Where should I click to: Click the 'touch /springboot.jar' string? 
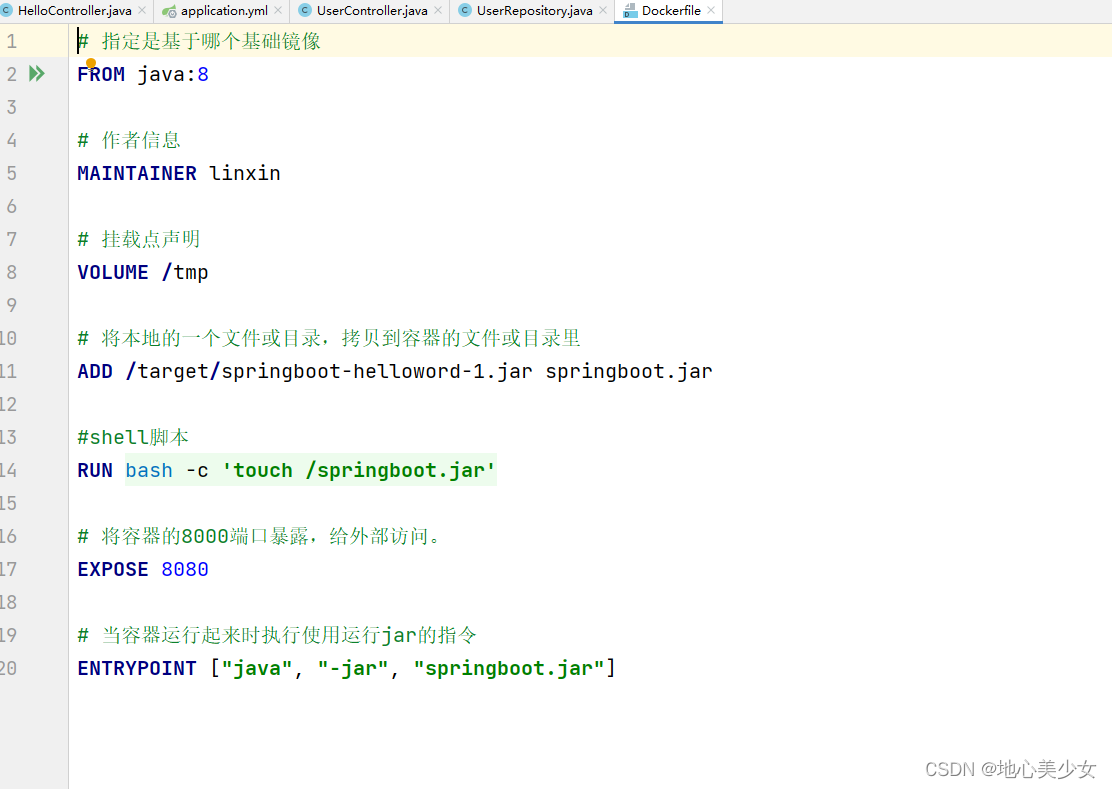tap(359, 471)
